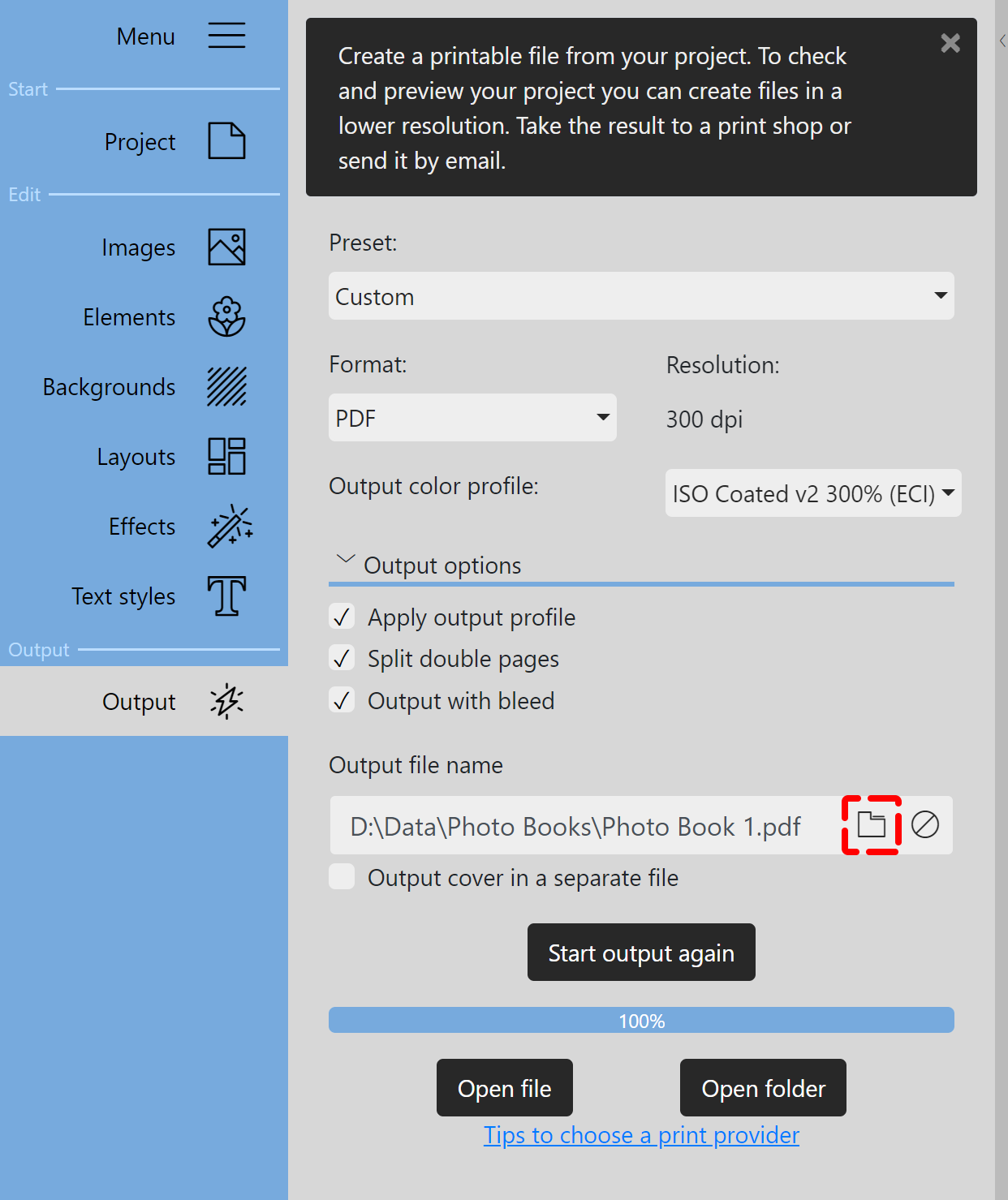
Task: Collapse the side panel with edge arrow
Action: point(1002,41)
